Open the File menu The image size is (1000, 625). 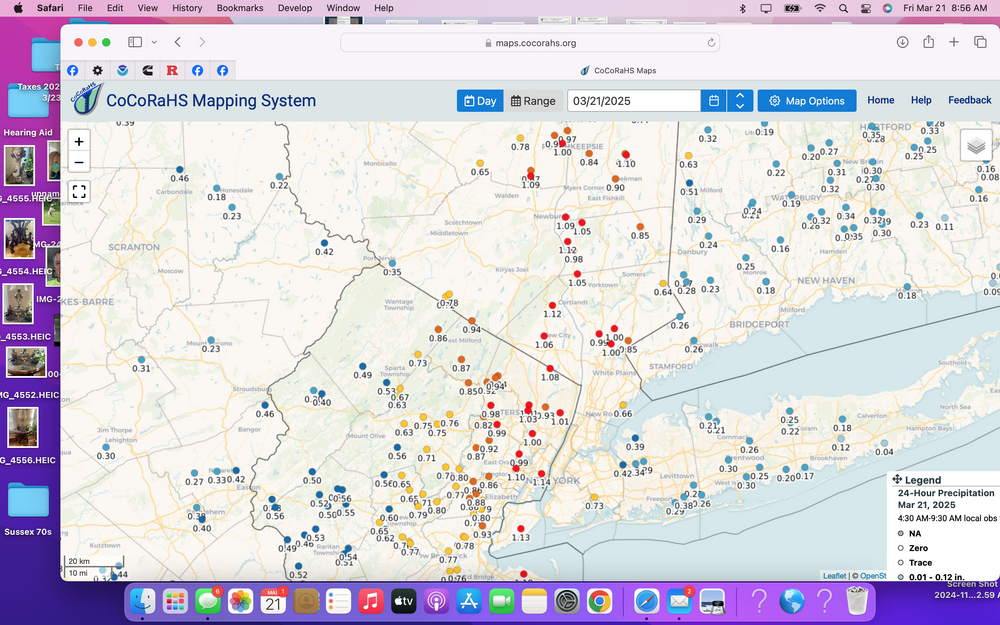point(85,8)
